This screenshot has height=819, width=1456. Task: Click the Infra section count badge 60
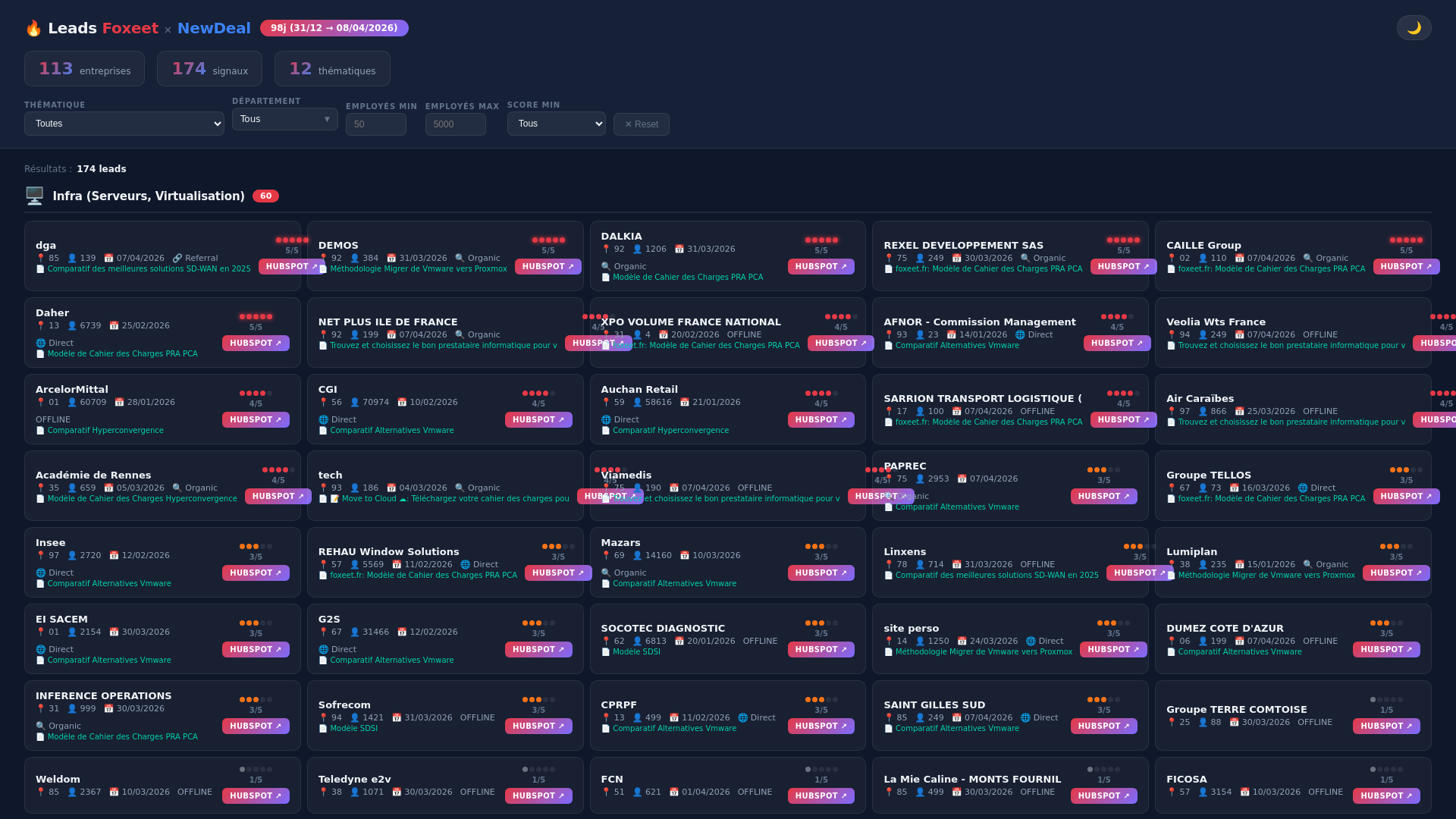pos(265,196)
